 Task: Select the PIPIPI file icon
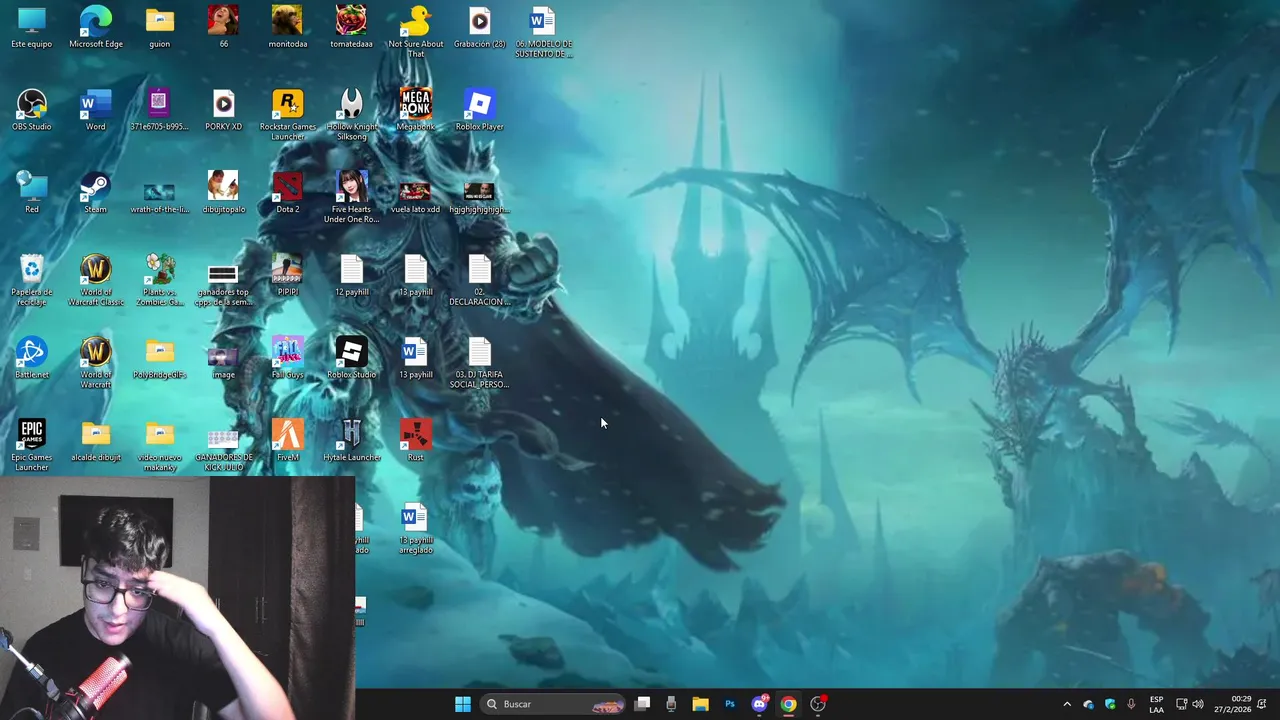(288, 275)
